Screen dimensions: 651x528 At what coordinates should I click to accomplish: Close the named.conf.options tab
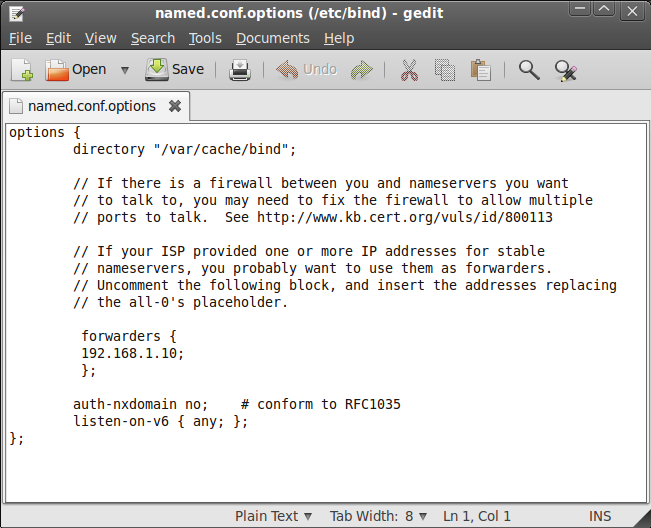[x=175, y=106]
